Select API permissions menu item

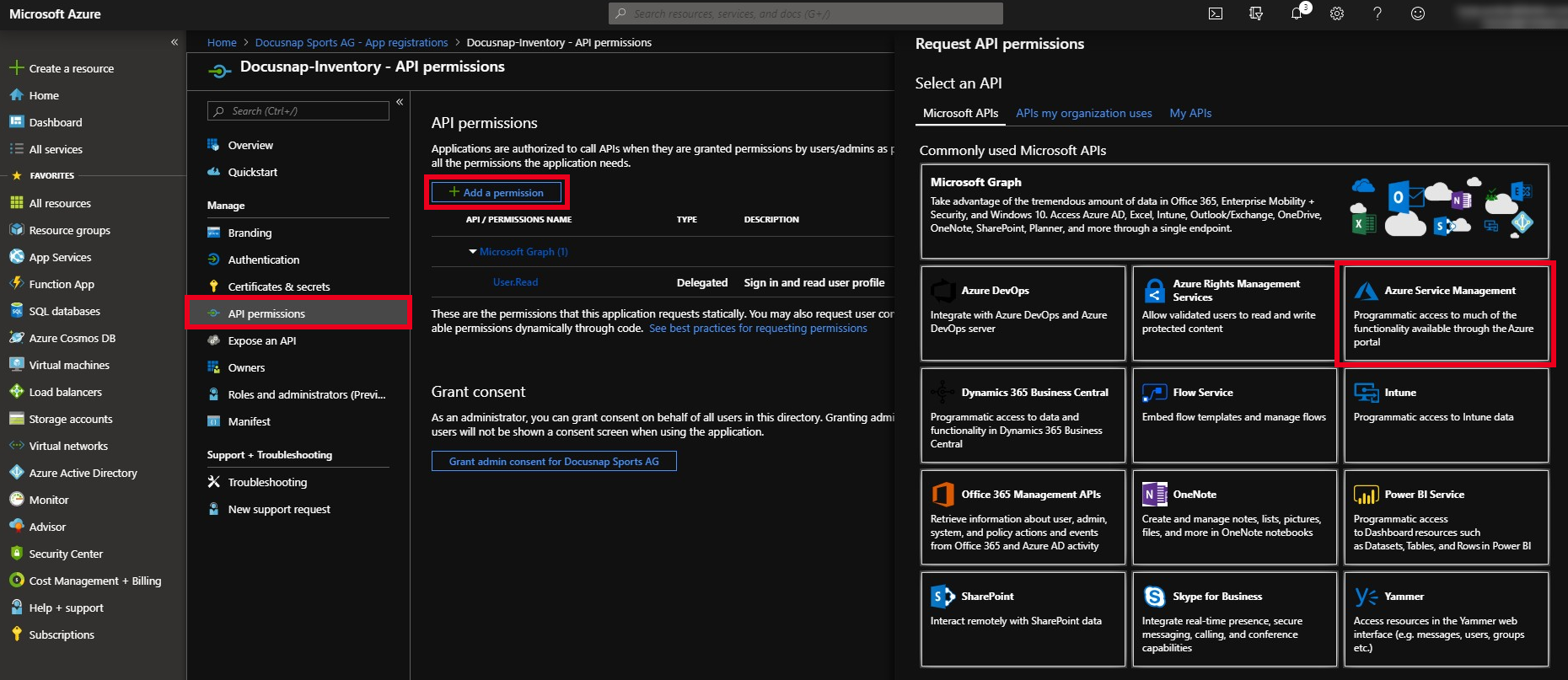[298, 313]
